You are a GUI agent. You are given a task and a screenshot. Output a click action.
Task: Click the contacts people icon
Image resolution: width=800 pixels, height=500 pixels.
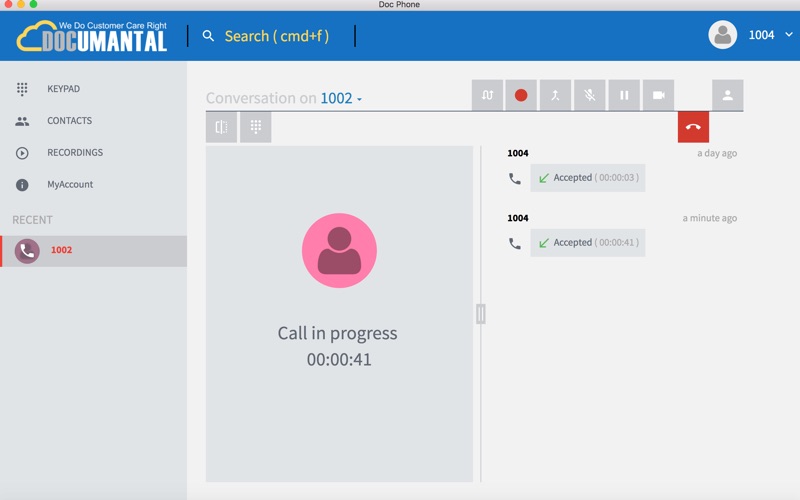[22, 121]
